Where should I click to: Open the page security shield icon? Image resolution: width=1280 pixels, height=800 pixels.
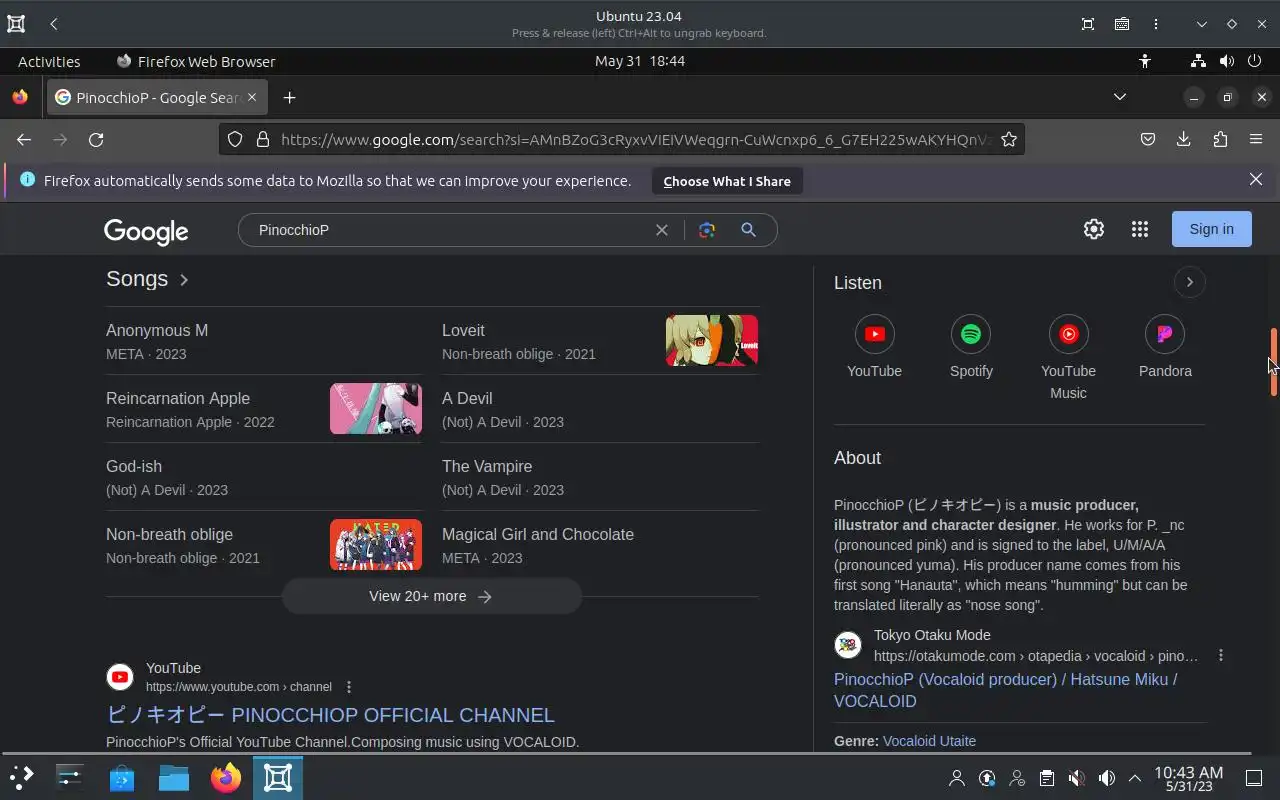235,140
